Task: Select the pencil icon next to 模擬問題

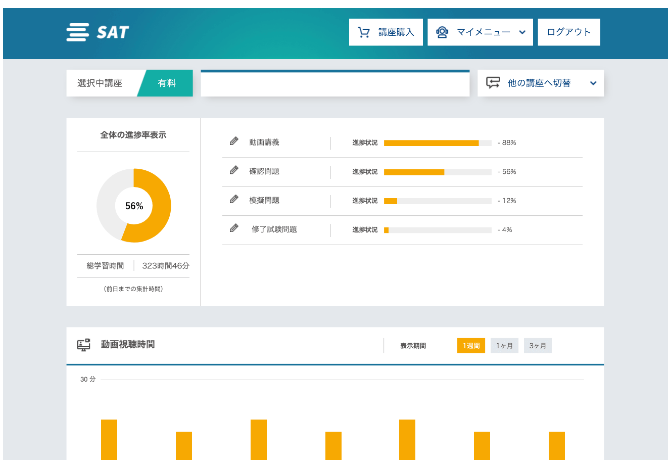Action: coord(234,200)
